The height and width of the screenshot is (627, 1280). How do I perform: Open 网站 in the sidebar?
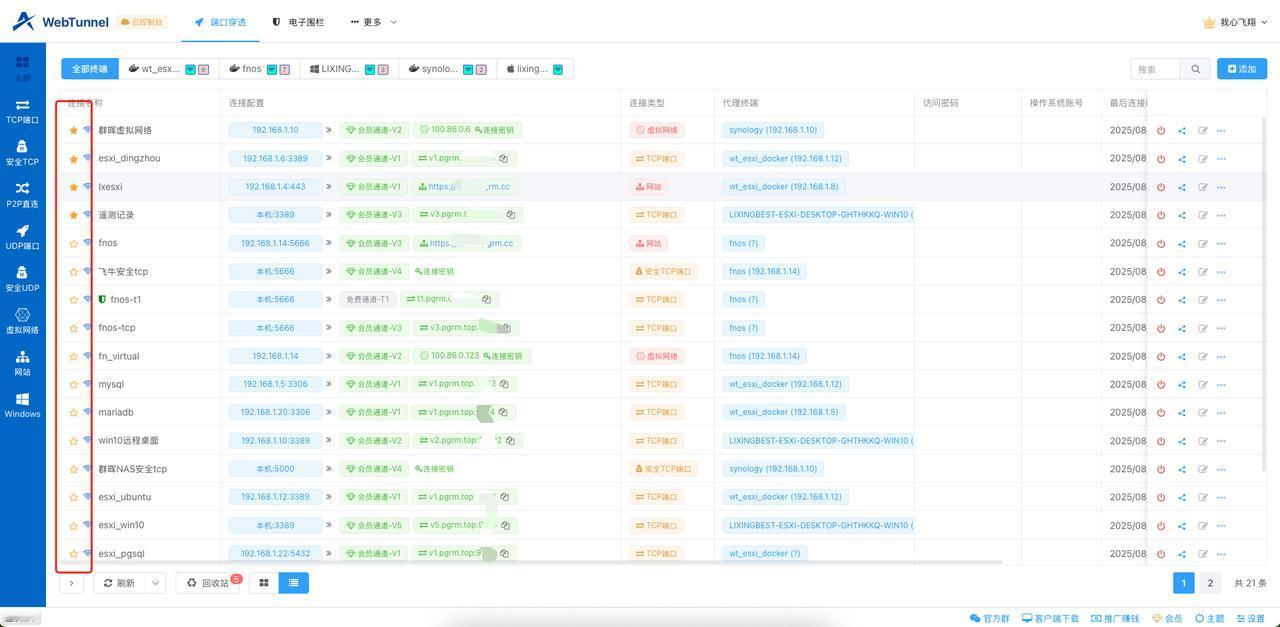22,363
